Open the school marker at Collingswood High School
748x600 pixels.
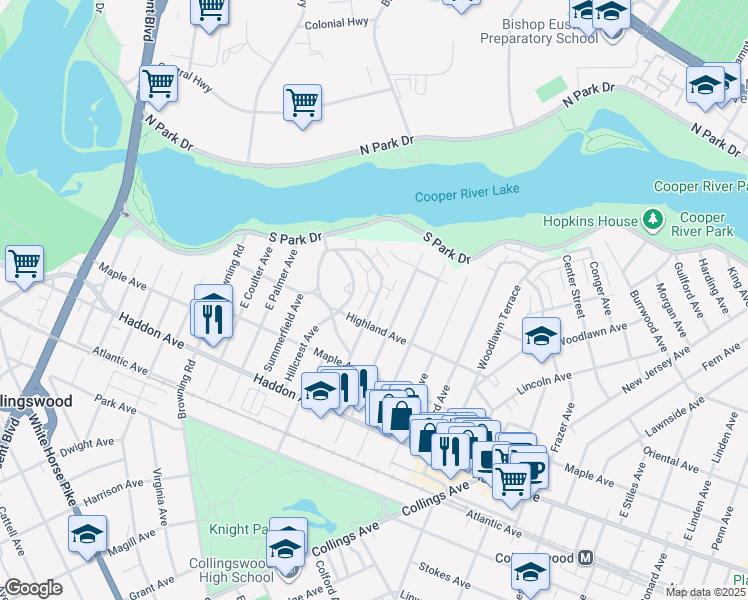tap(285, 553)
